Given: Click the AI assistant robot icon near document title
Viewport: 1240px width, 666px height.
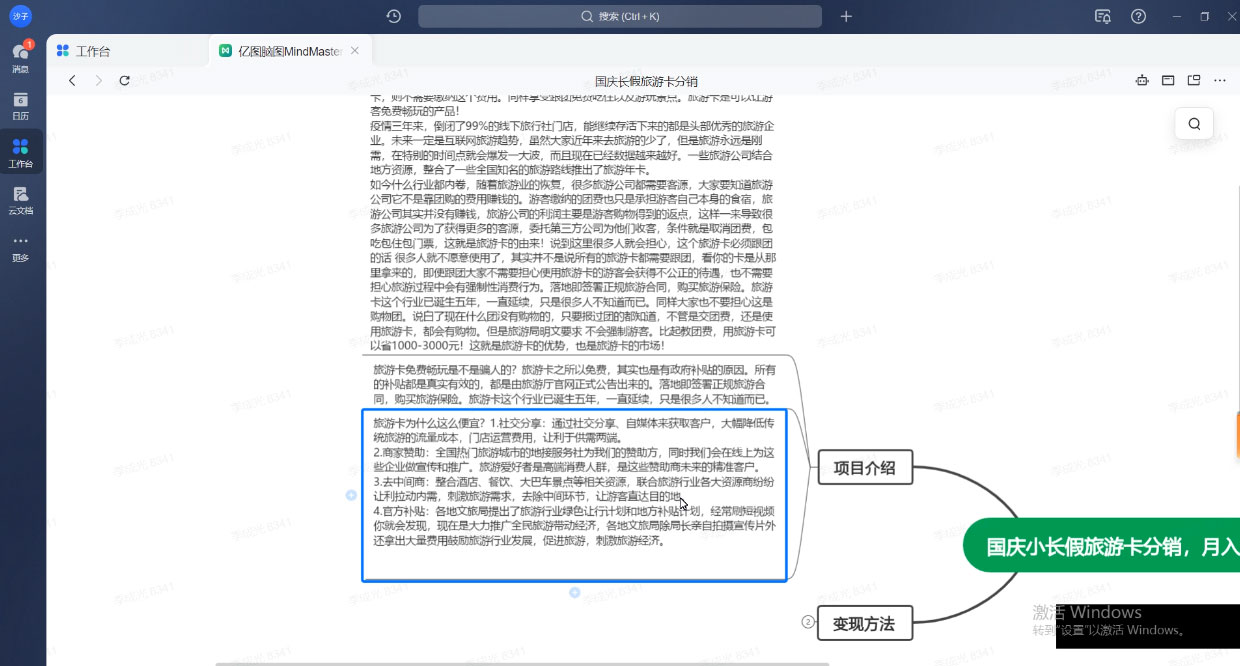Looking at the screenshot, I should coord(1142,80).
